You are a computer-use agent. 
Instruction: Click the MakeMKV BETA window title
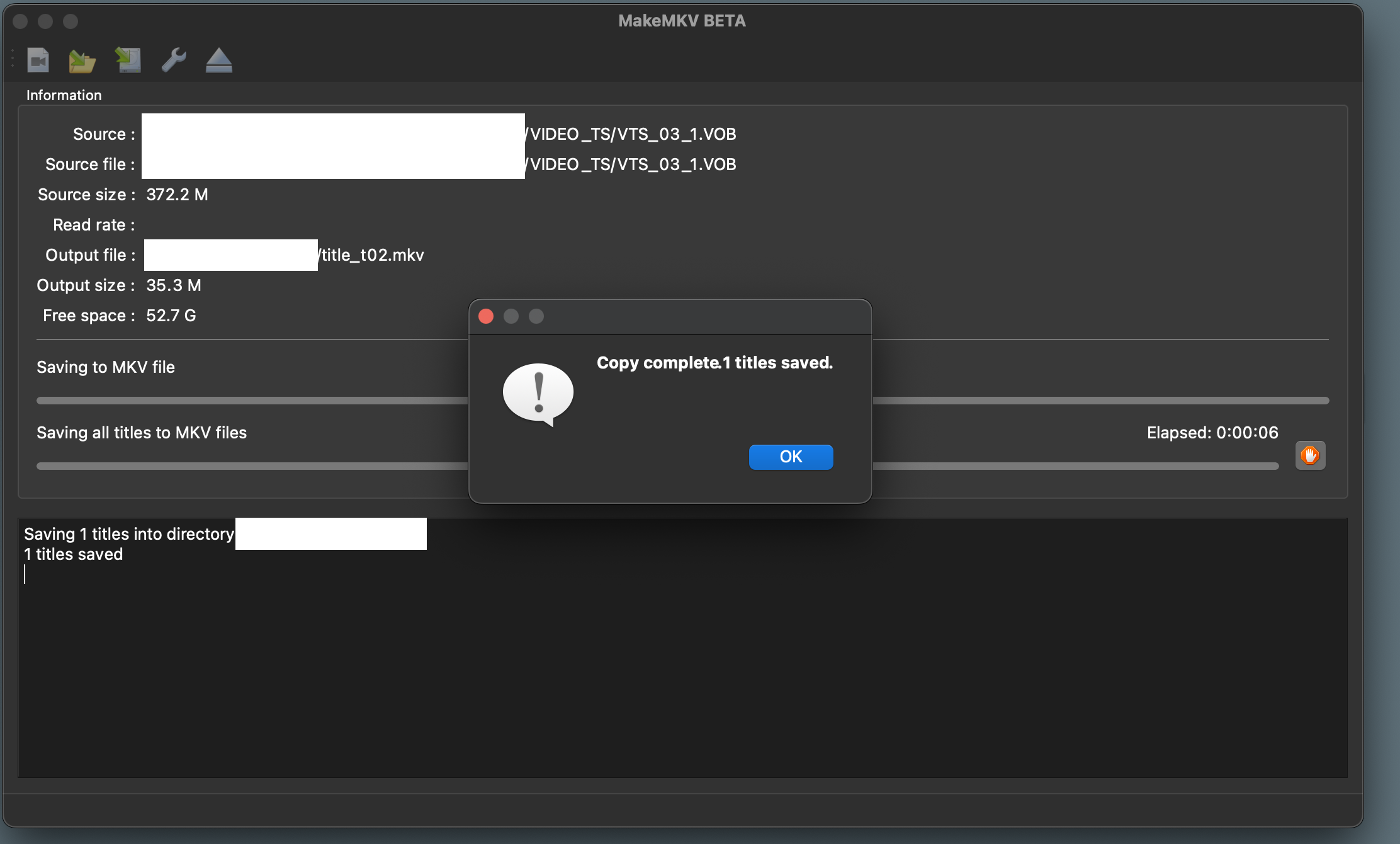point(682,21)
